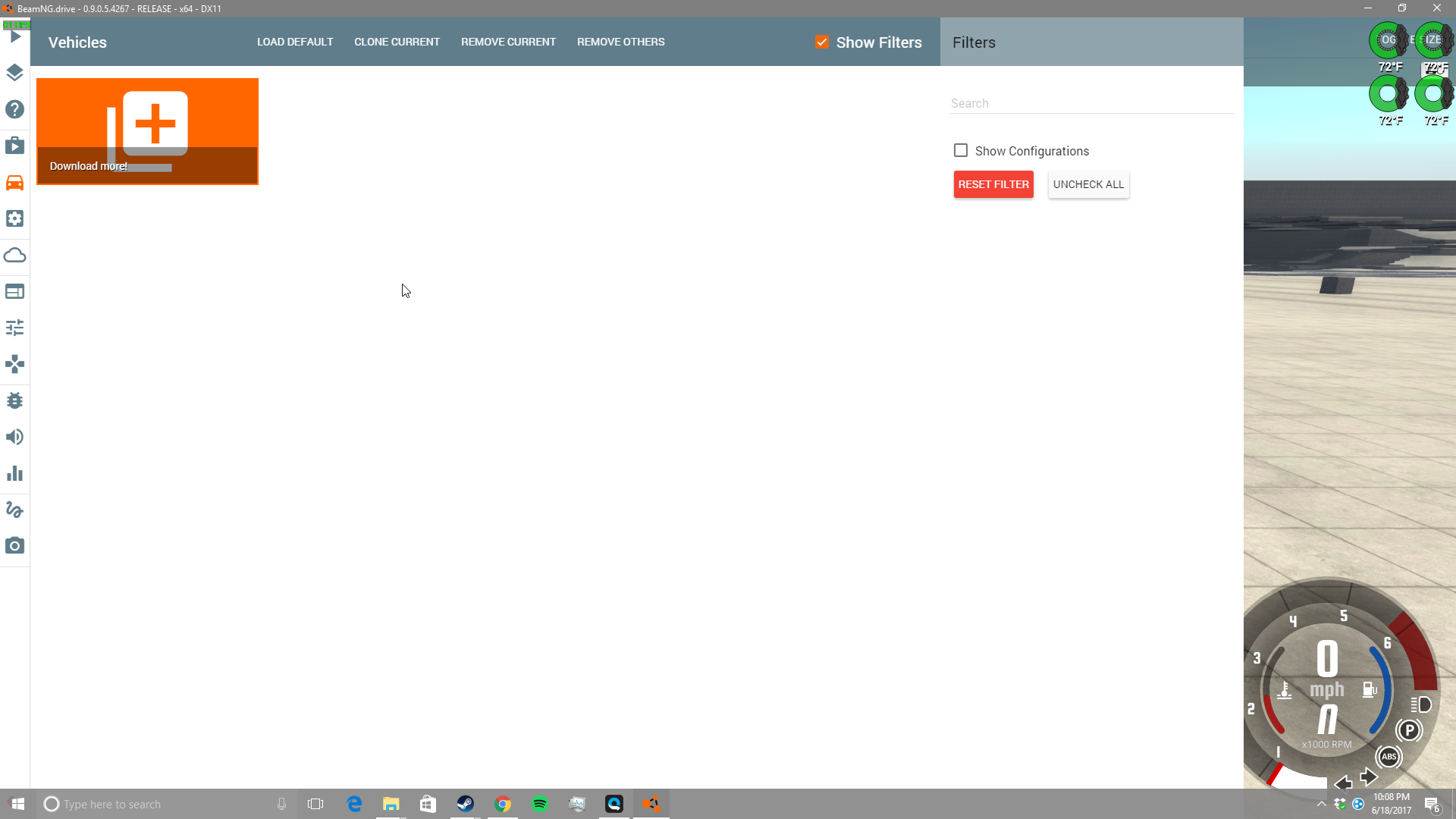Open the gamepad controls icon
Image resolution: width=1456 pixels, height=819 pixels.
15,364
